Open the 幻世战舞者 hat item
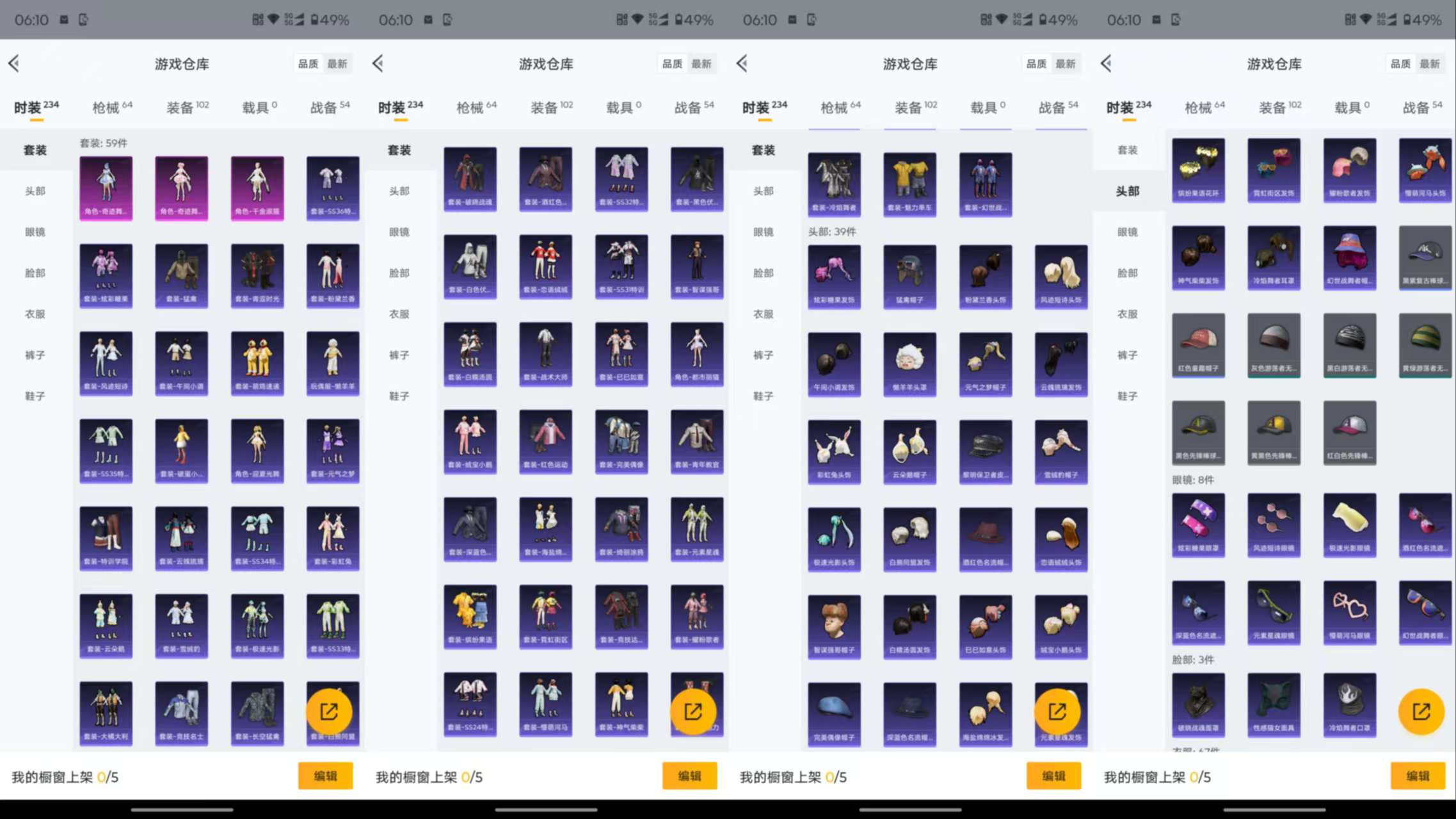The height and width of the screenshot is (819, 1456). point(1350,257)
